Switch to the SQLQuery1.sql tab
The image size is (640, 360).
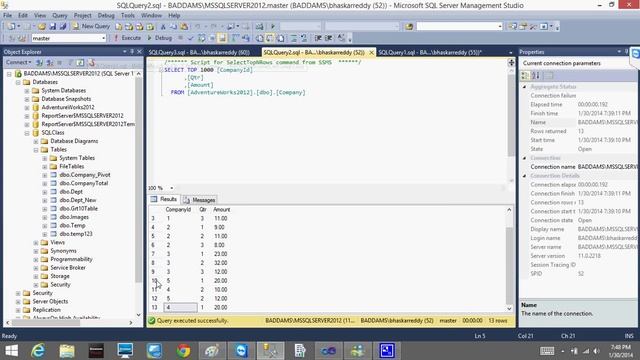coord(430,52)
